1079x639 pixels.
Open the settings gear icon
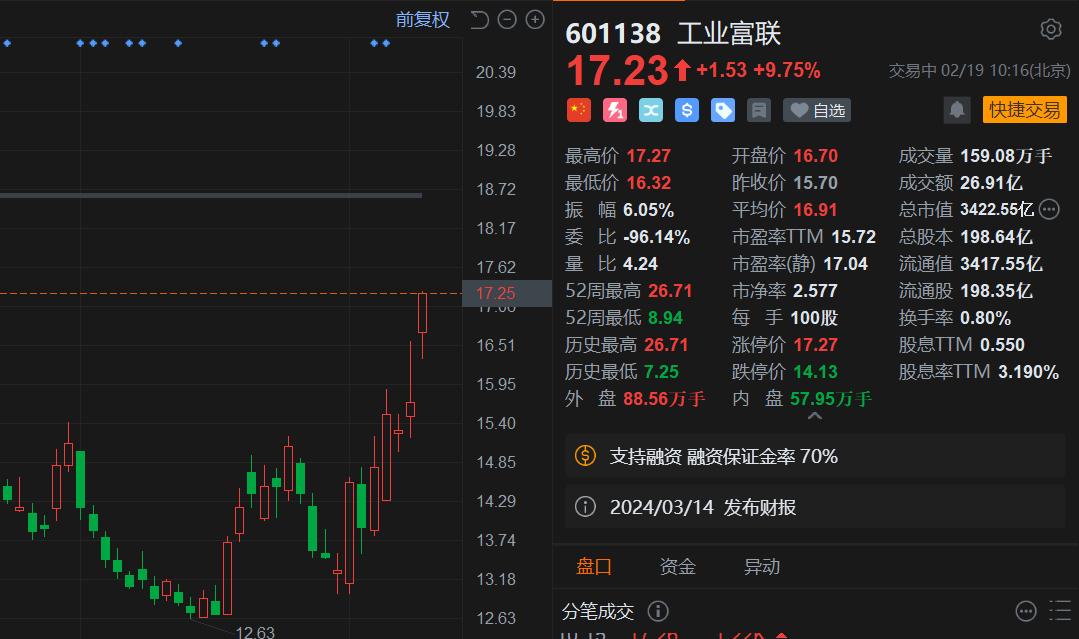tap(1050, 30)
